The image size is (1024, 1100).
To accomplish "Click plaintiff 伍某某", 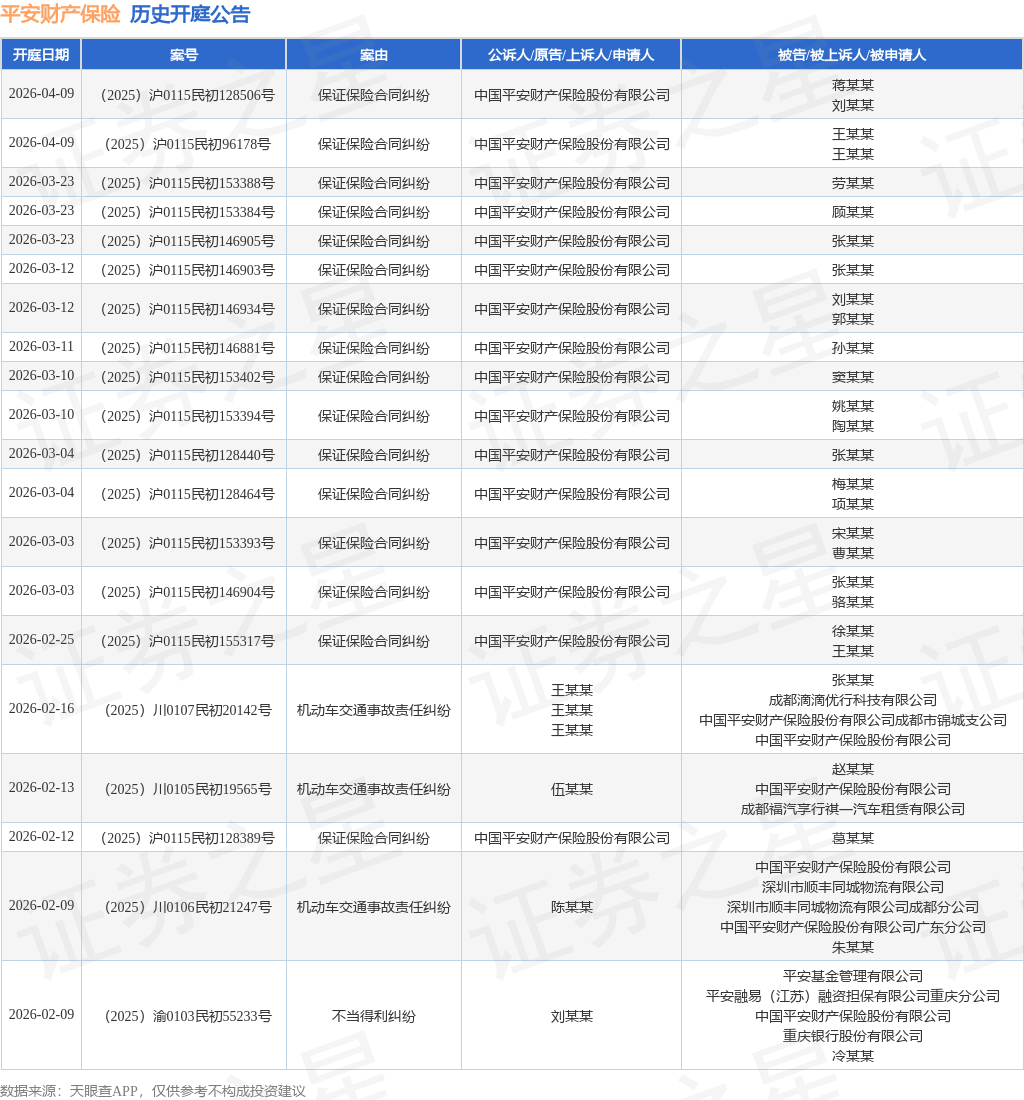I will pos(572,789).
